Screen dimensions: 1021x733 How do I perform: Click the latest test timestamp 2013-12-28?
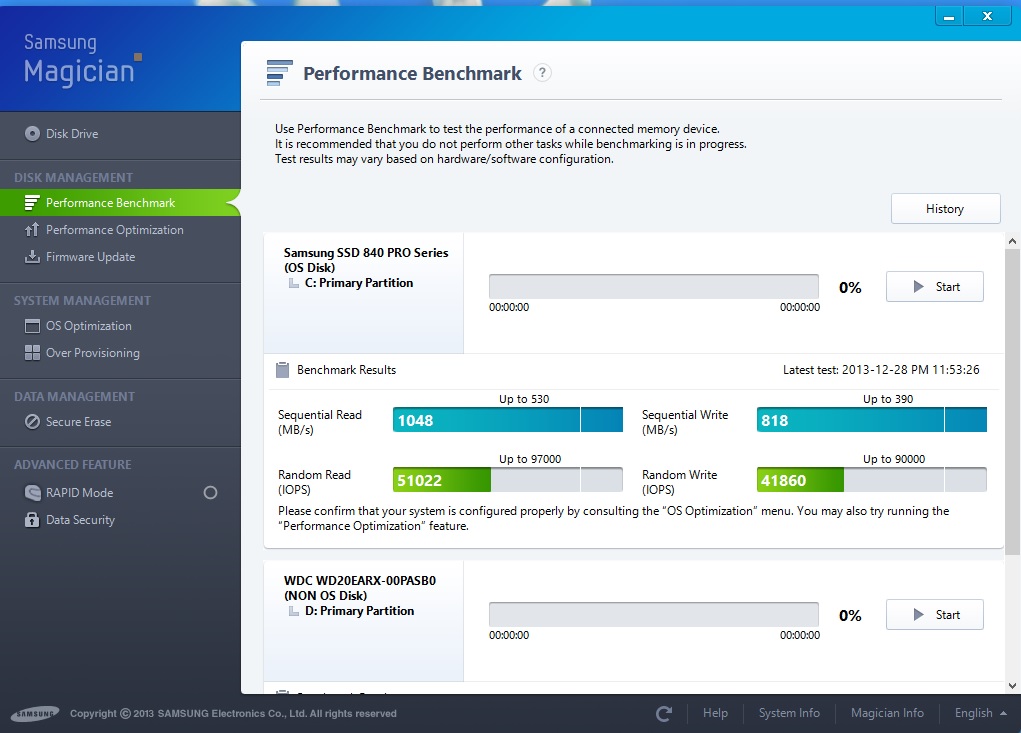[x=881, y=370]
